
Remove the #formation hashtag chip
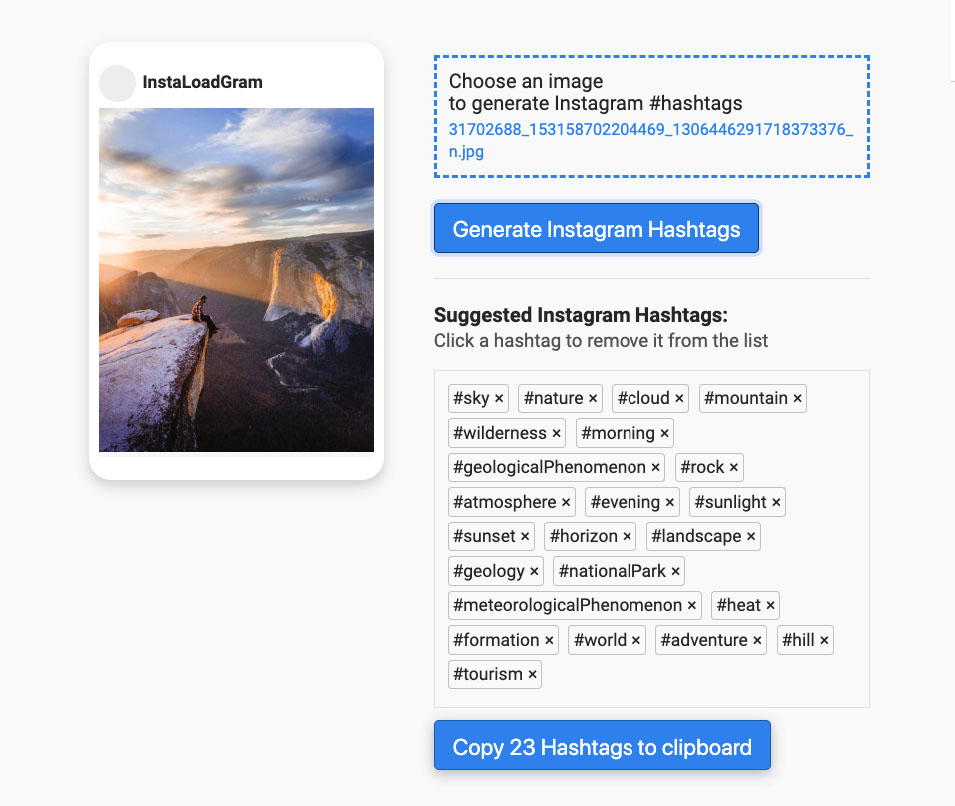click(x=503, y=640)
